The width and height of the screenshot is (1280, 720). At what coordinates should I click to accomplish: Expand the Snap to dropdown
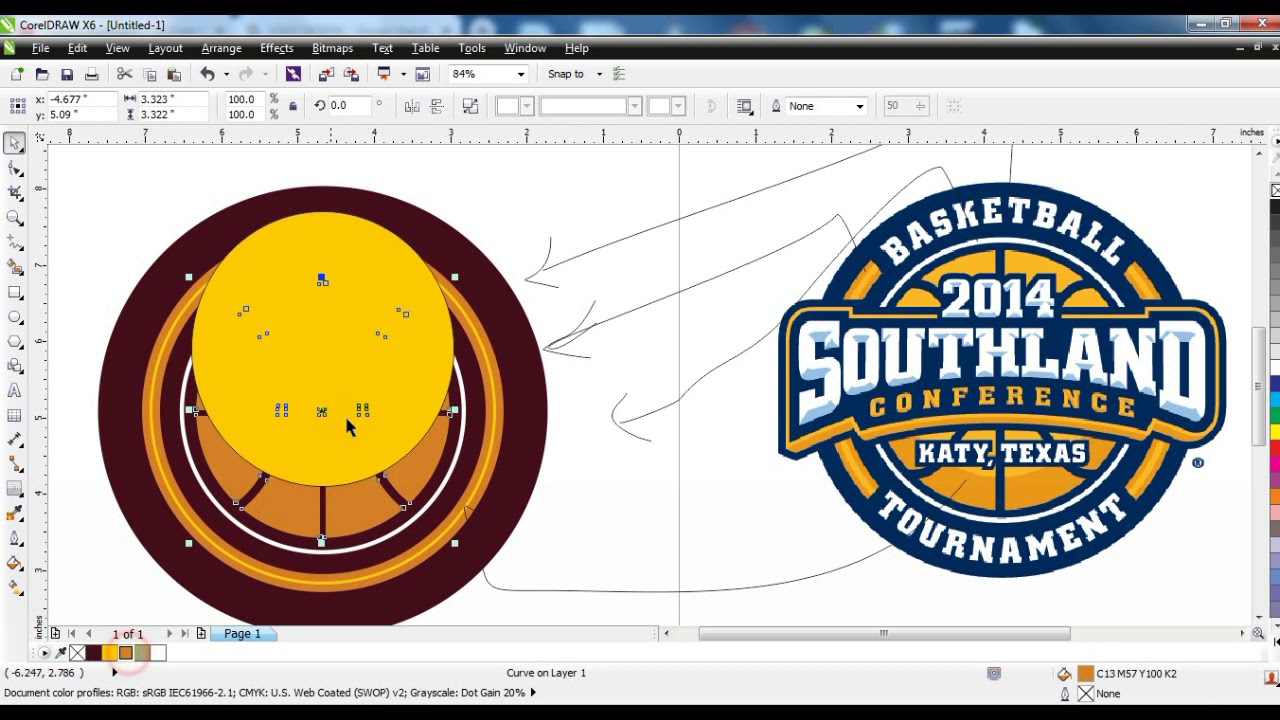click(599, 74)
